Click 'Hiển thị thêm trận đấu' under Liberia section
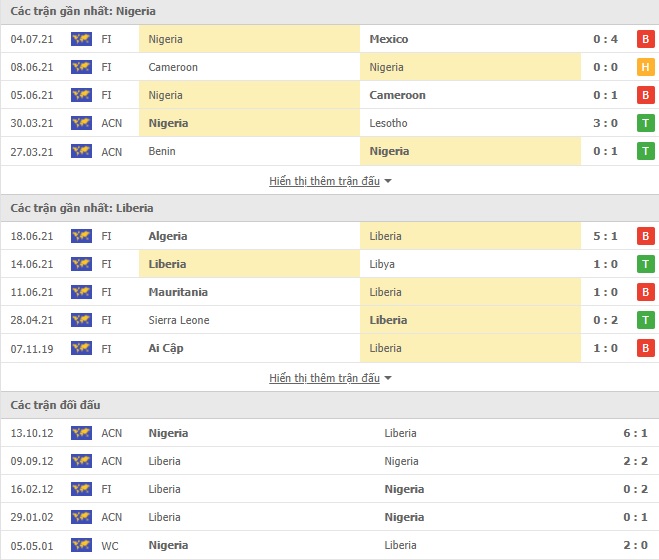Viewport: 659px width, 560px height. click(324, 378)
